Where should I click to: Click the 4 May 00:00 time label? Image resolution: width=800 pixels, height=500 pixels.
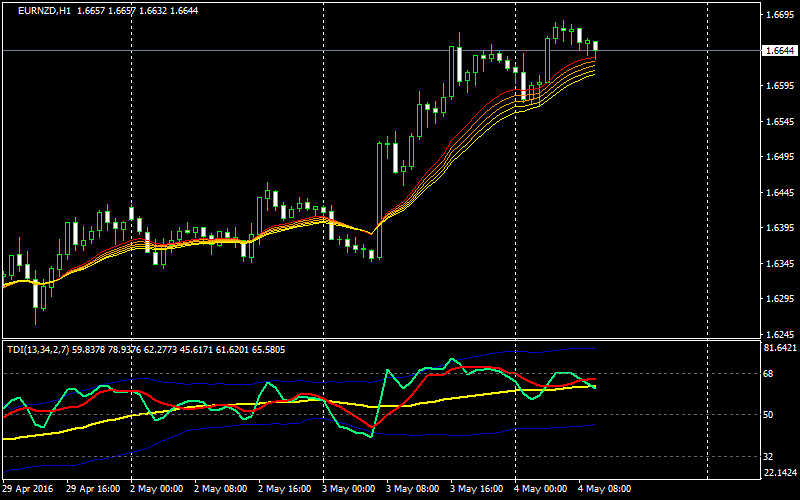pyautogui.click(x=540, y=489)
